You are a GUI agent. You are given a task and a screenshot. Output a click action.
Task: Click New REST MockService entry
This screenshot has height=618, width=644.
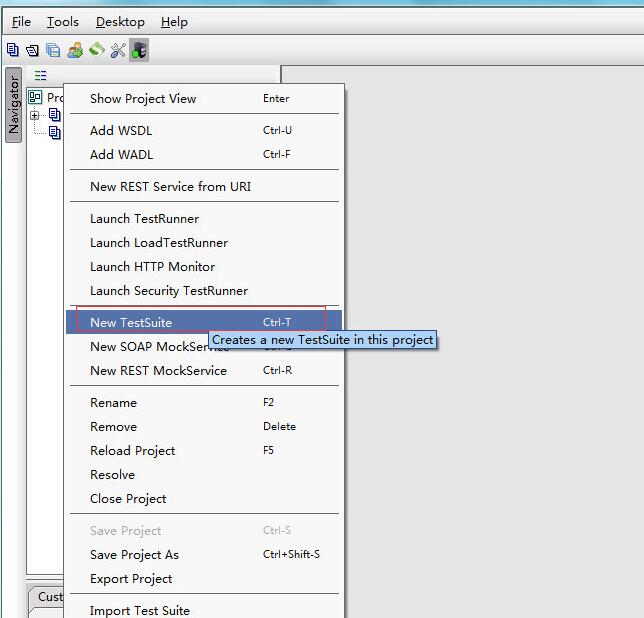(204, 370)
